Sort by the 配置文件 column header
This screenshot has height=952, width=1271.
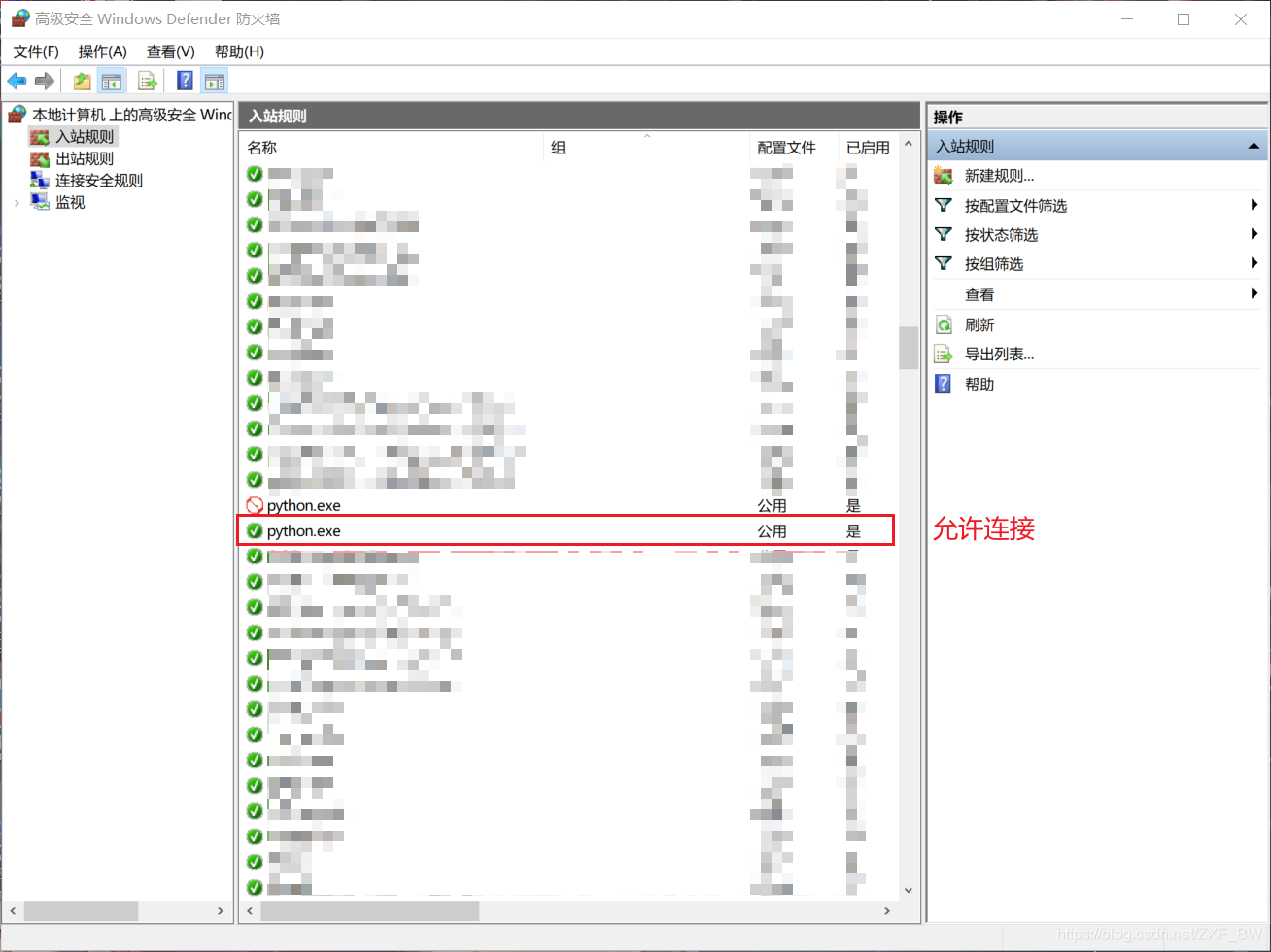click(x=794, y=148)
